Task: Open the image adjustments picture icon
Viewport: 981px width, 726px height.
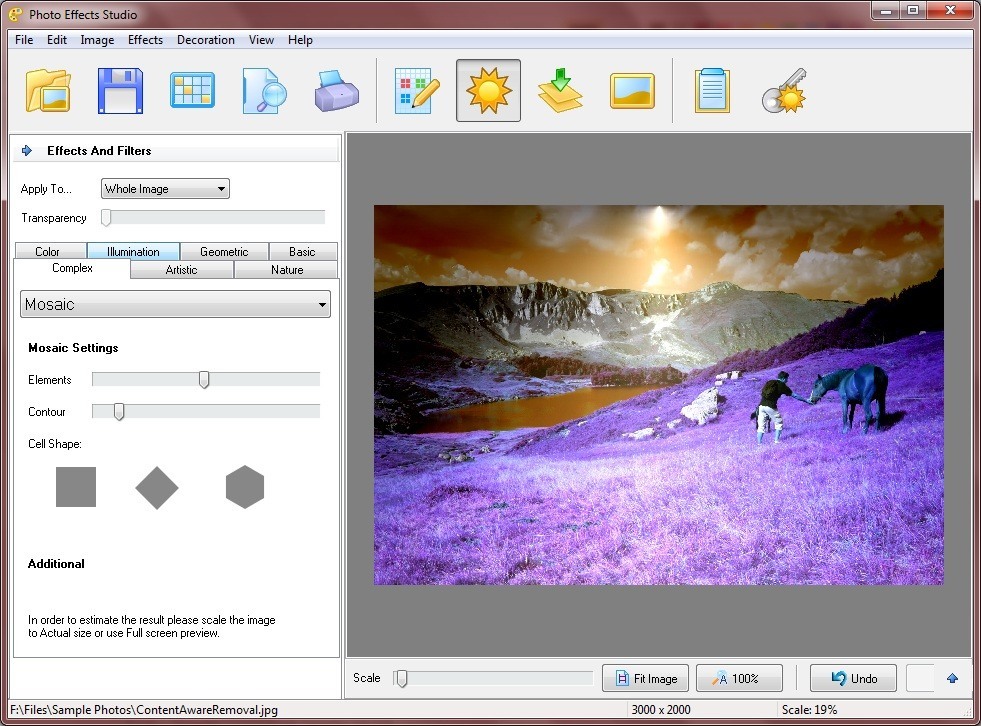Action: click(x=632, y=89)
